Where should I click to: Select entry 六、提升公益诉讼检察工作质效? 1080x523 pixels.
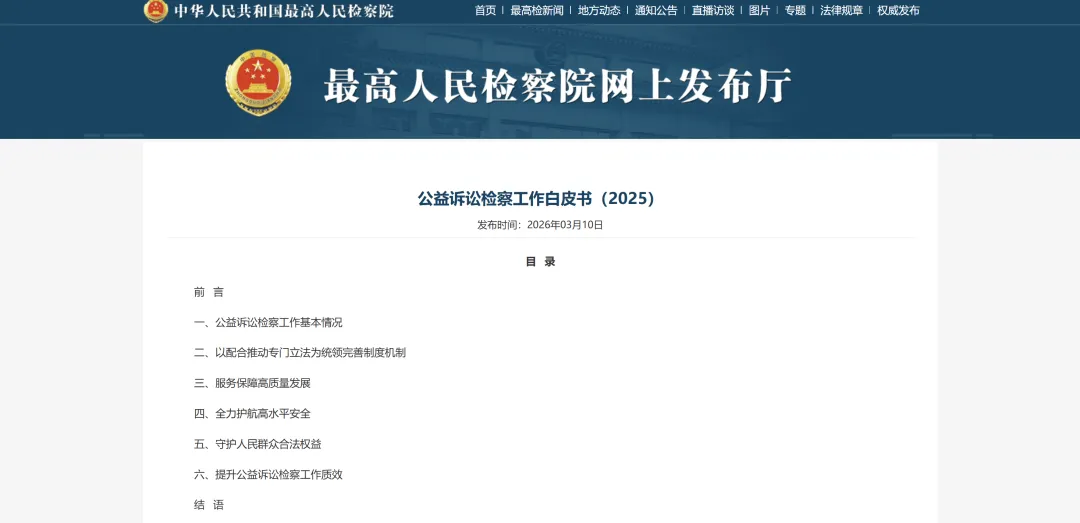268,475
